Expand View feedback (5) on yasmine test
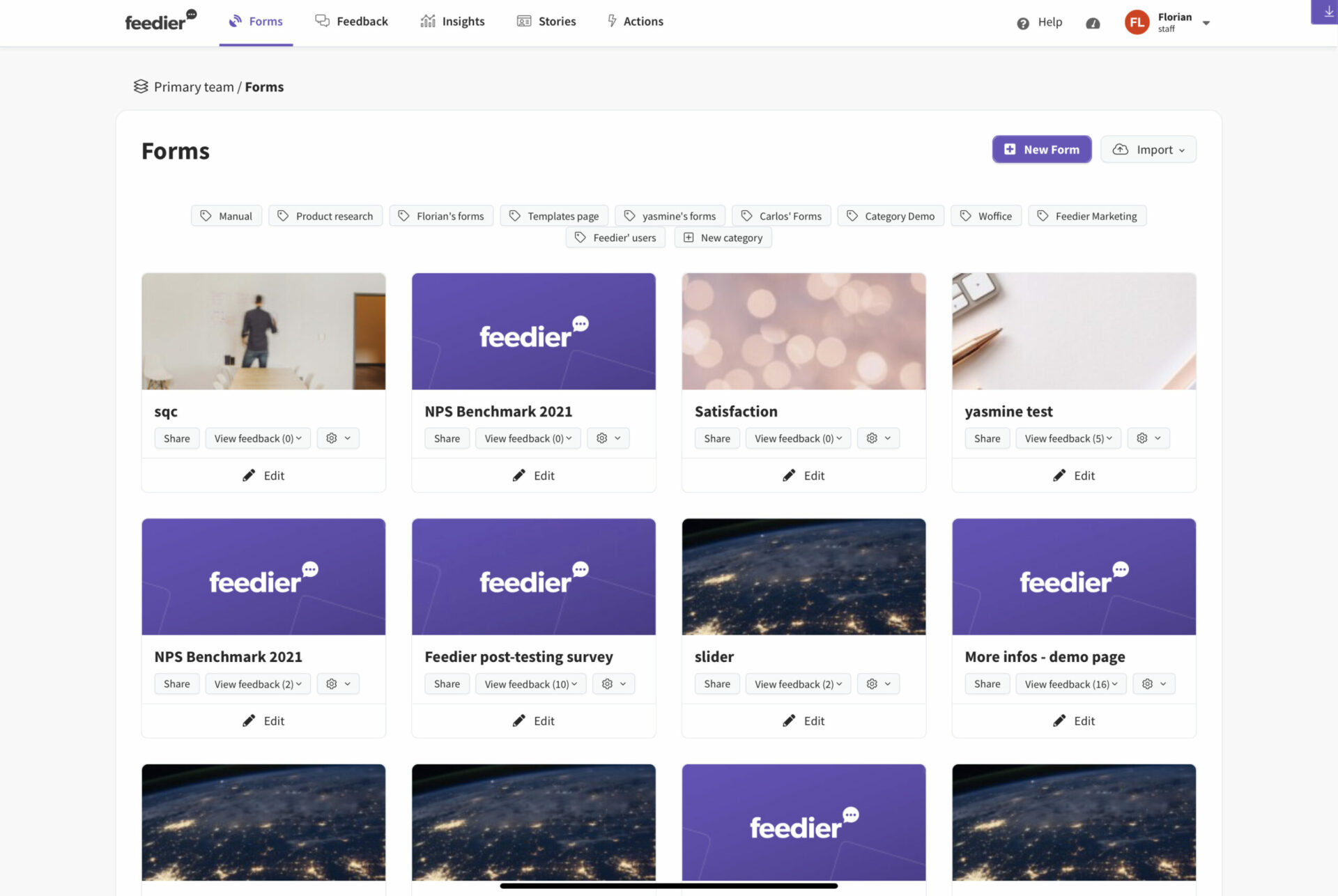This screenshot has width=1338, height=896. [1068, 438]
